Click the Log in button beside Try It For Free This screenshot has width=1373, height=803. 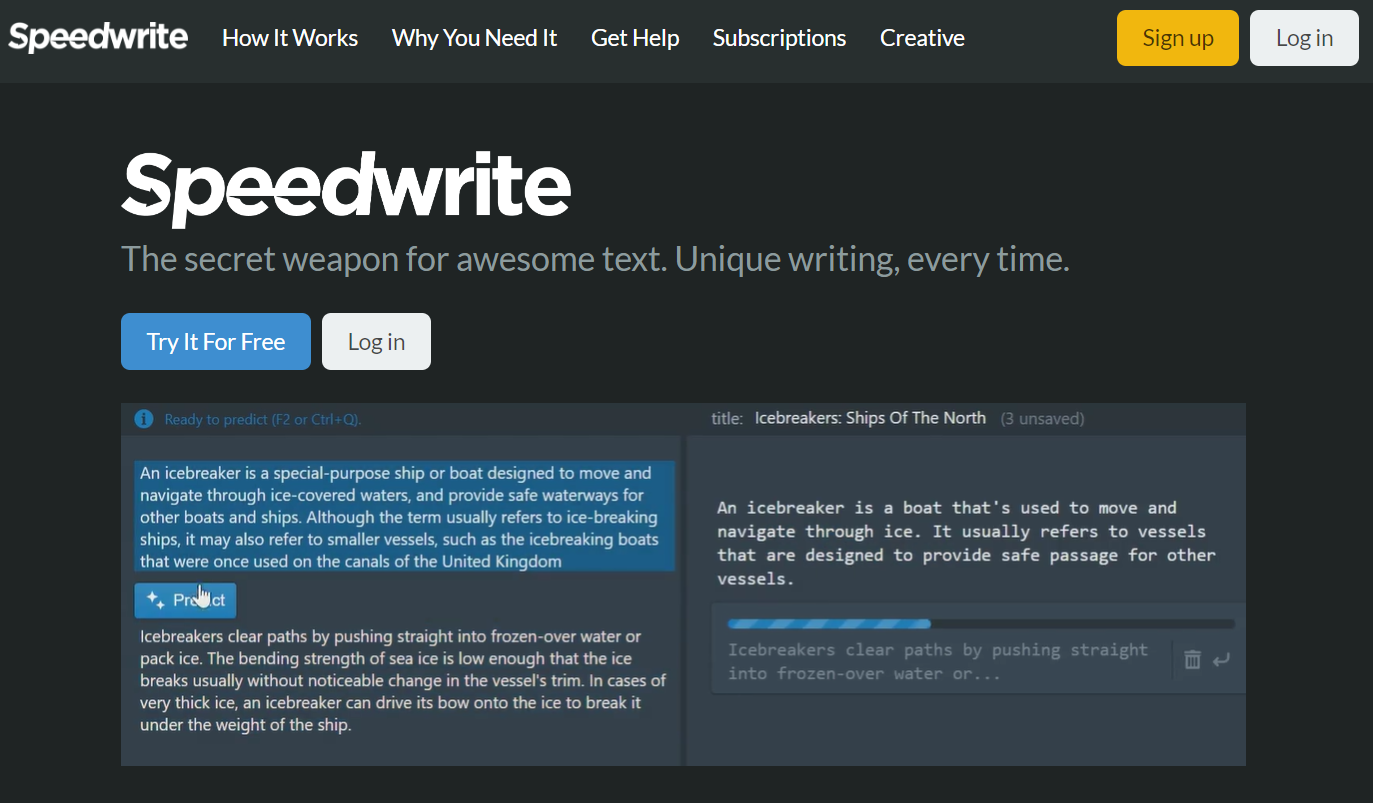pyautogui.click(x=376, y=342)
